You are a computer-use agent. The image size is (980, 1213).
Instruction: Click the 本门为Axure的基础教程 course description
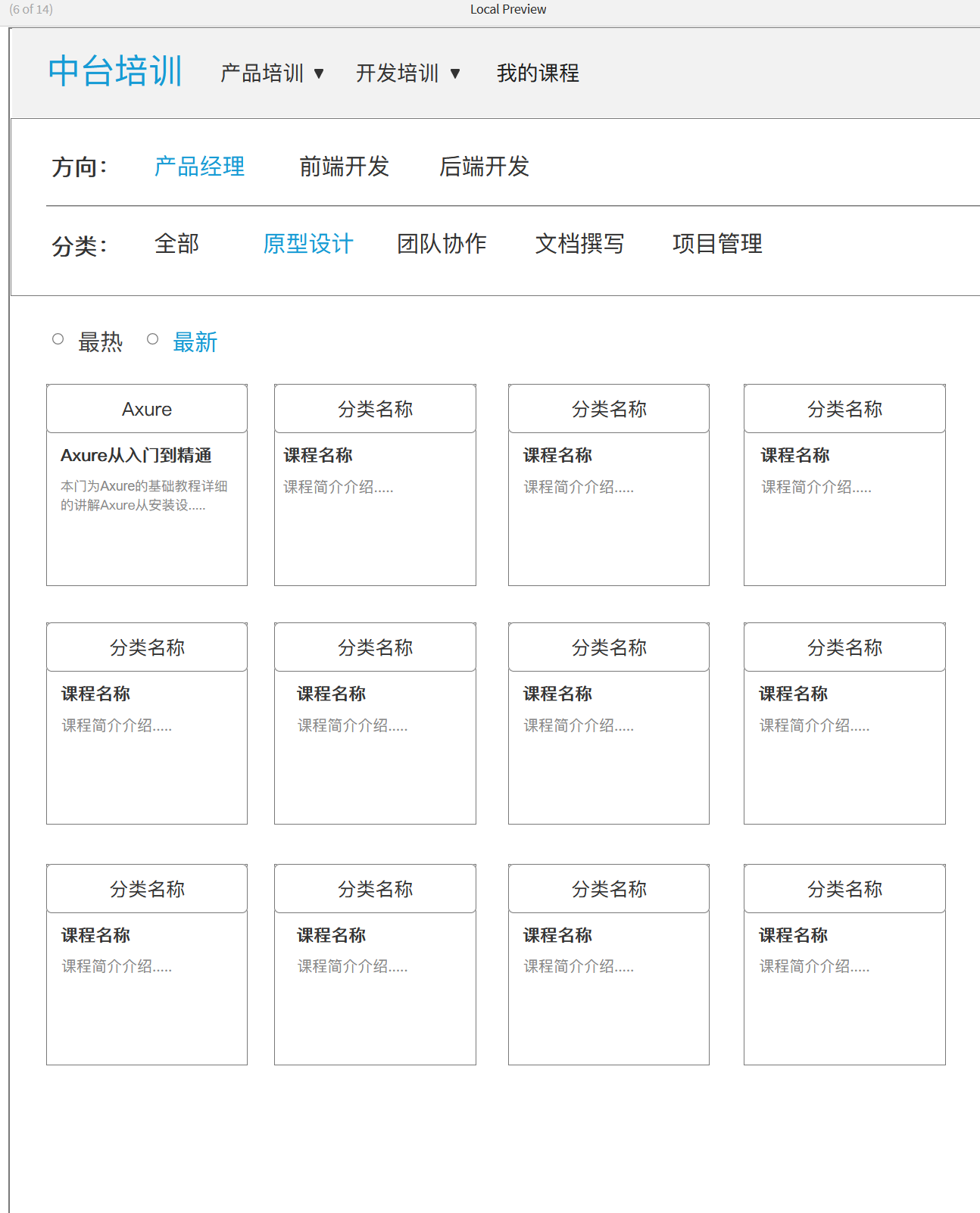pos(144,495)
